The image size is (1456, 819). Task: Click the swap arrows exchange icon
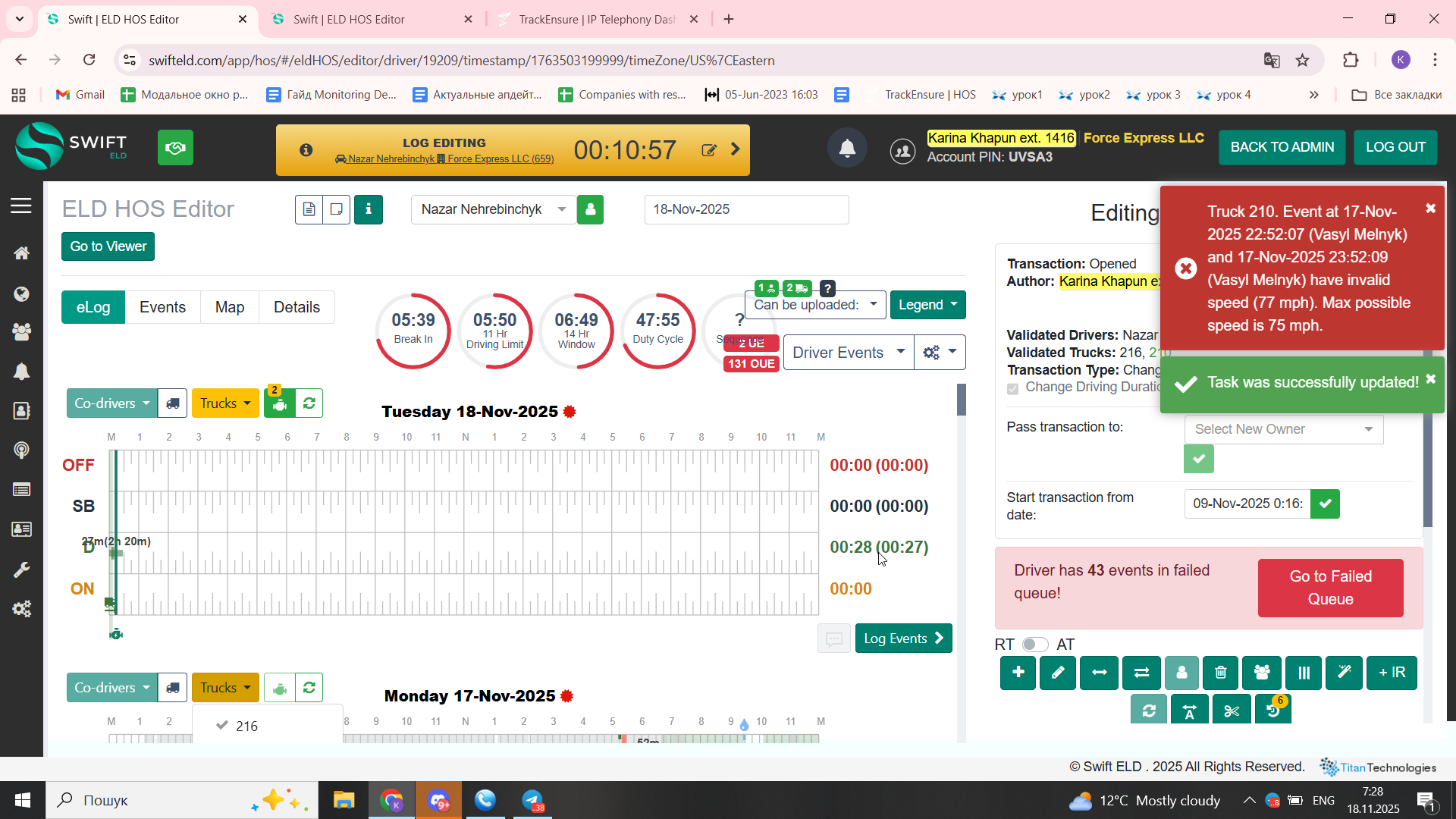(1141, 673)
